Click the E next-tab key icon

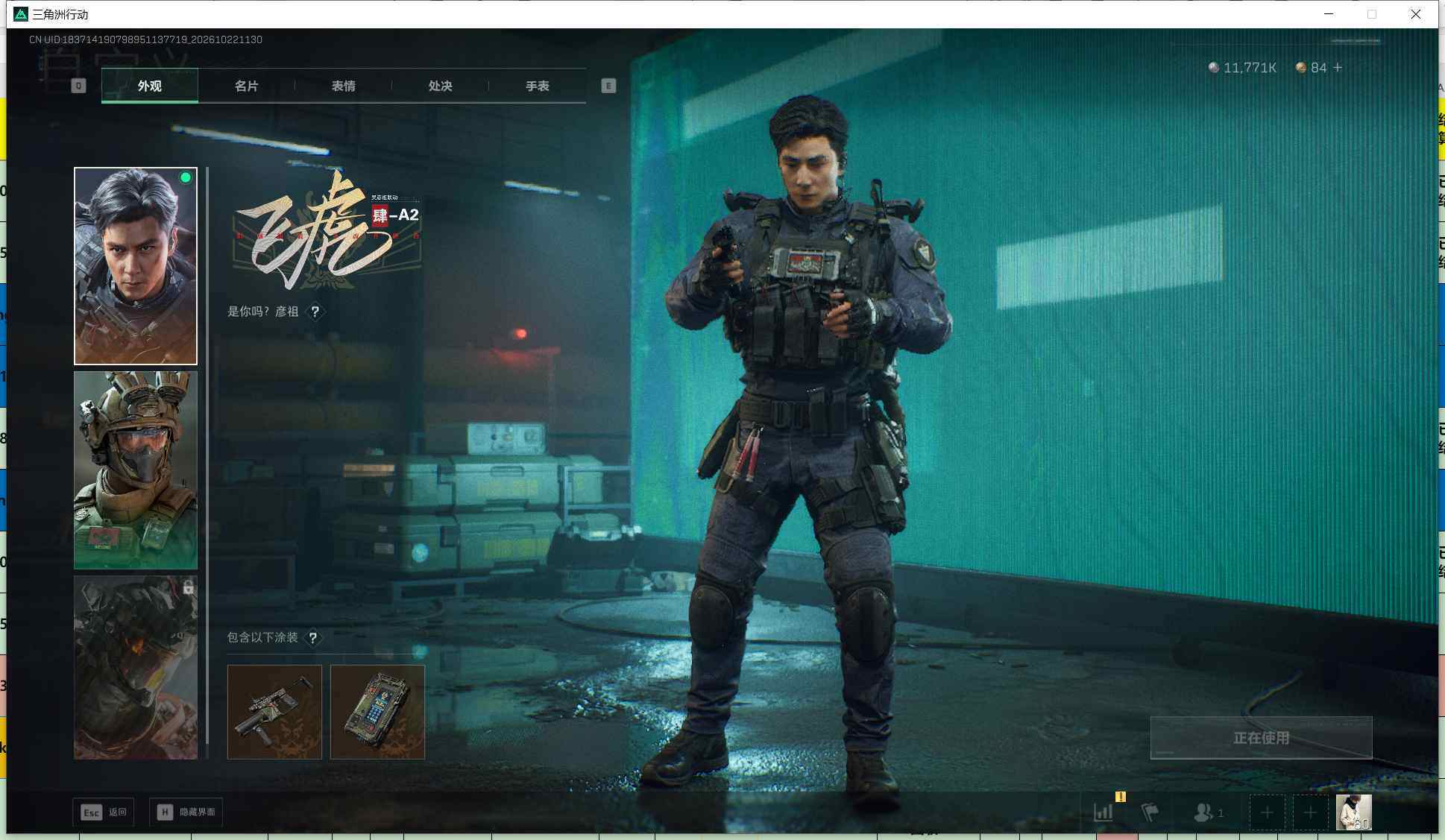click(x=608, y=86)
